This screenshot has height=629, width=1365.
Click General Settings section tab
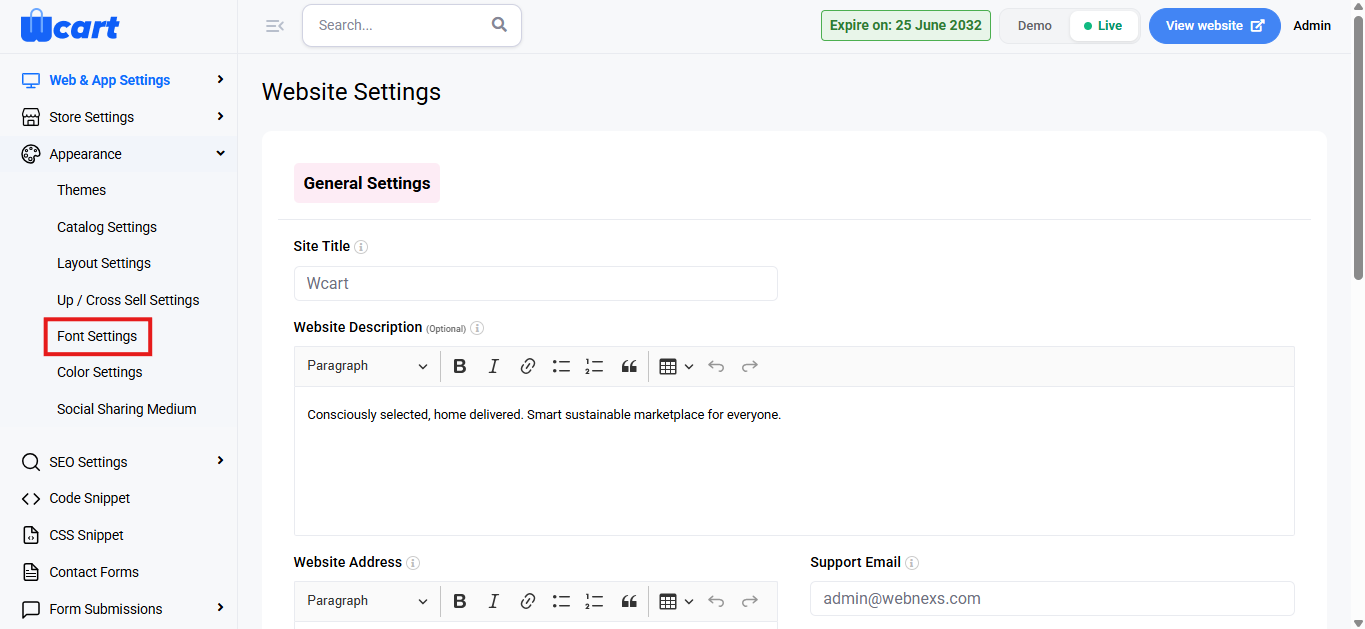pyautogui.click(x=367, y=183)
